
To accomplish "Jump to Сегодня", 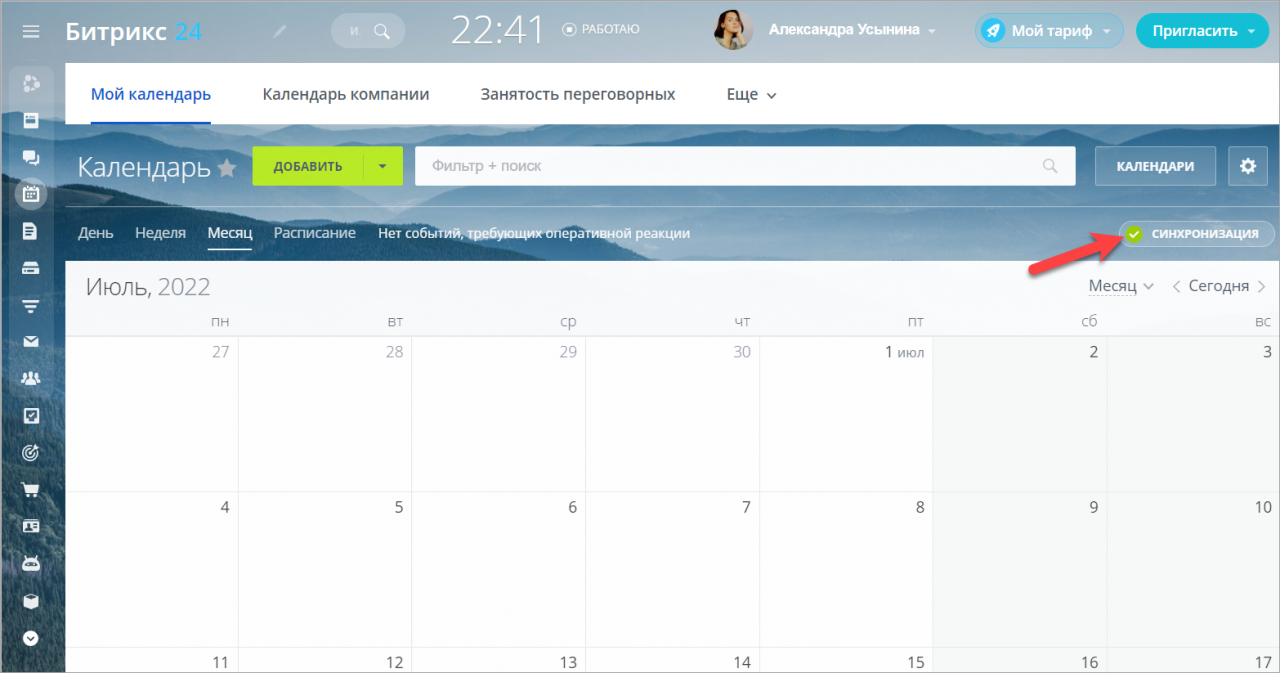I will (1219, 286).
